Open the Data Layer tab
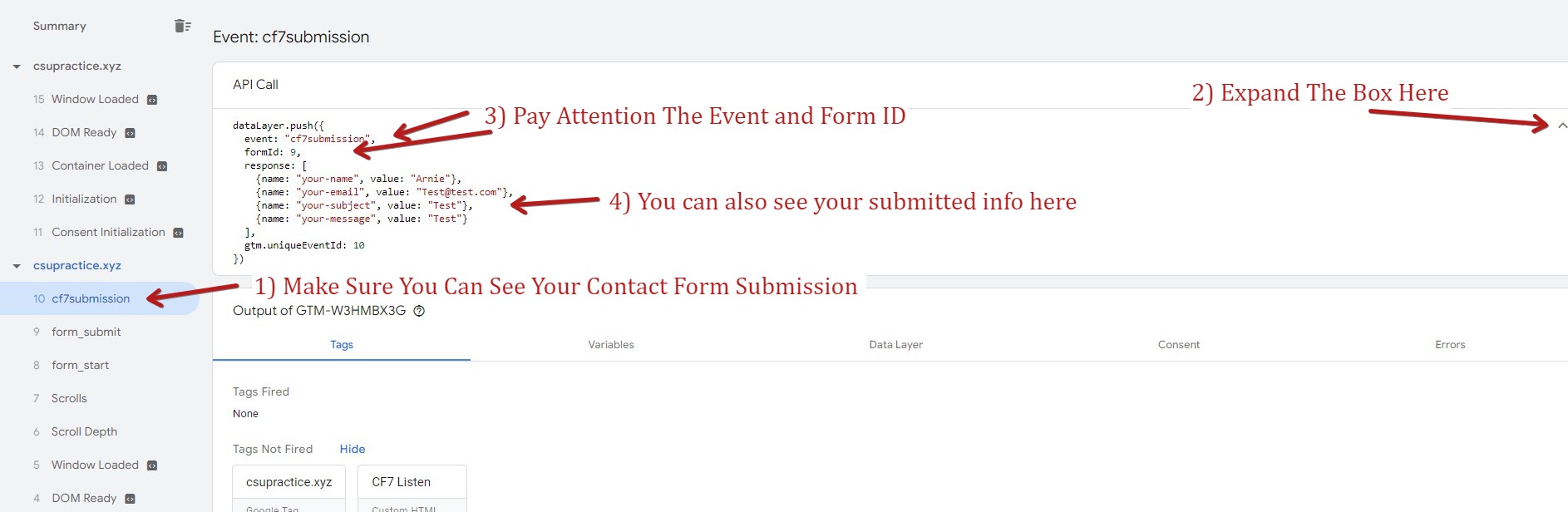 896,345
